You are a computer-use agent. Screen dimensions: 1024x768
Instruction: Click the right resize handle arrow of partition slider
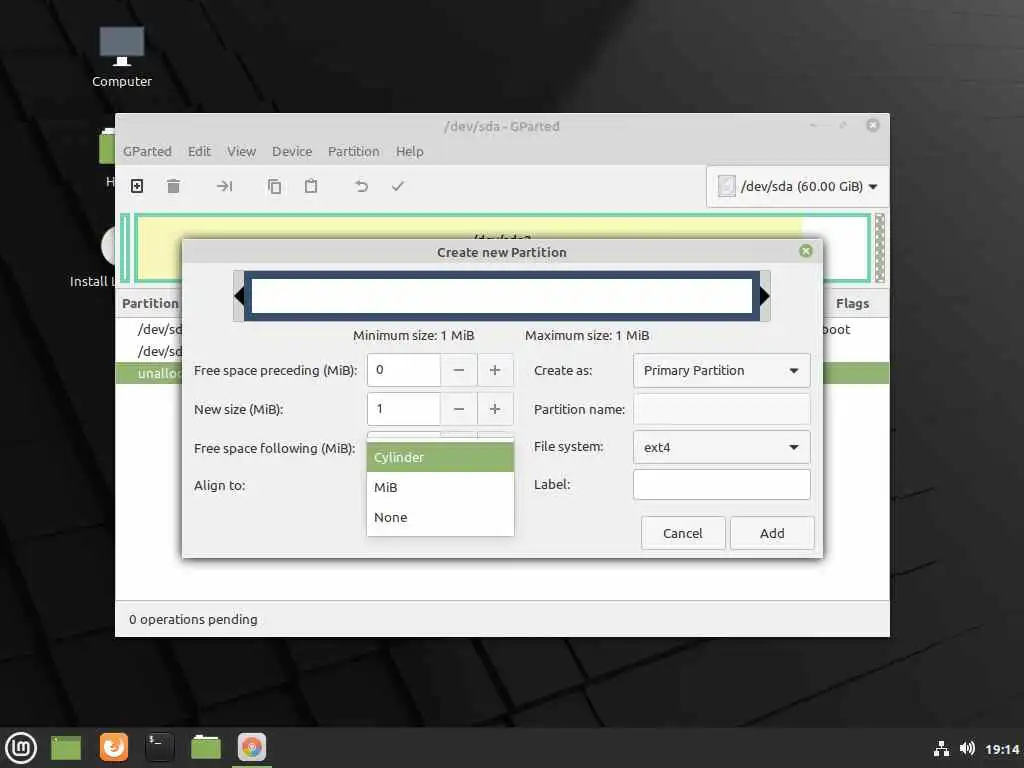coord(765,296)
